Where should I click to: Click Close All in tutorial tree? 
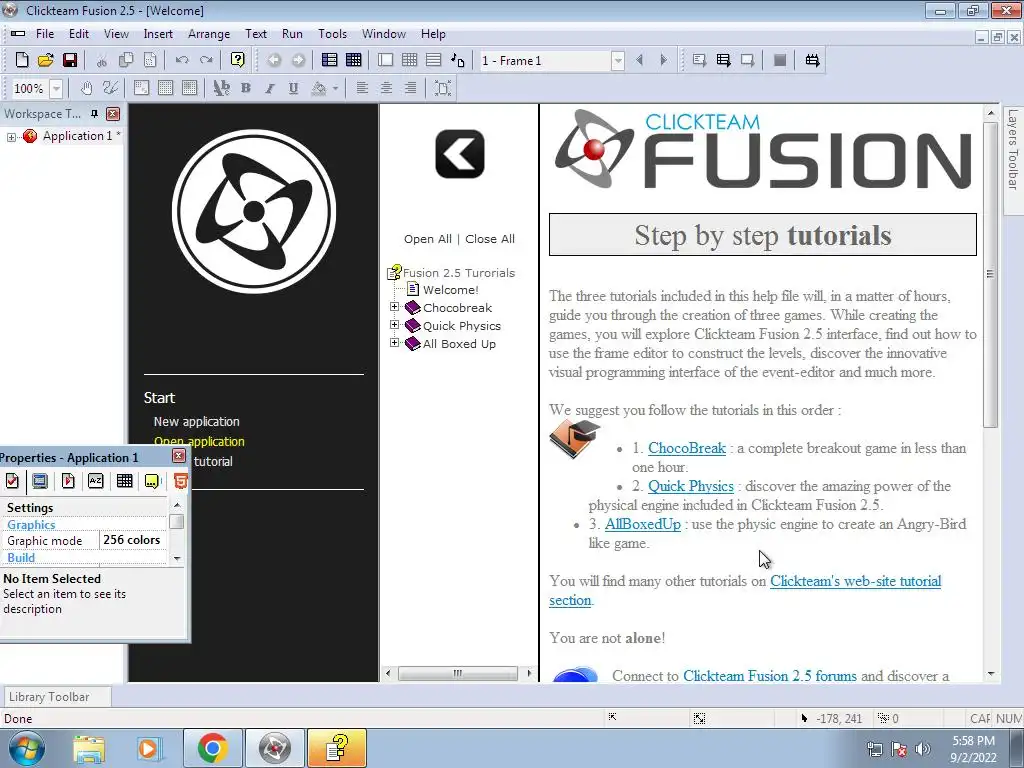pyautogui.click(x=490, y=239)
